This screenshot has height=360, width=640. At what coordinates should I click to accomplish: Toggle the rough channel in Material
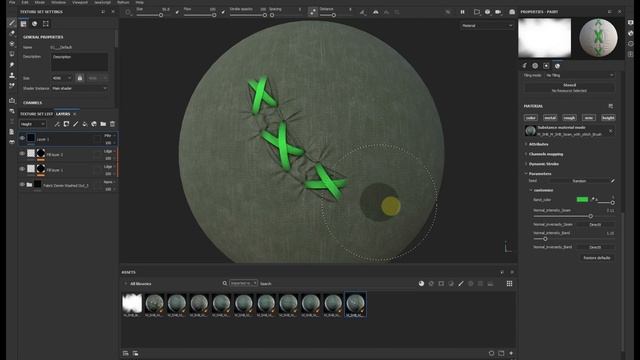pyautogui.click(x=569, y=118)
